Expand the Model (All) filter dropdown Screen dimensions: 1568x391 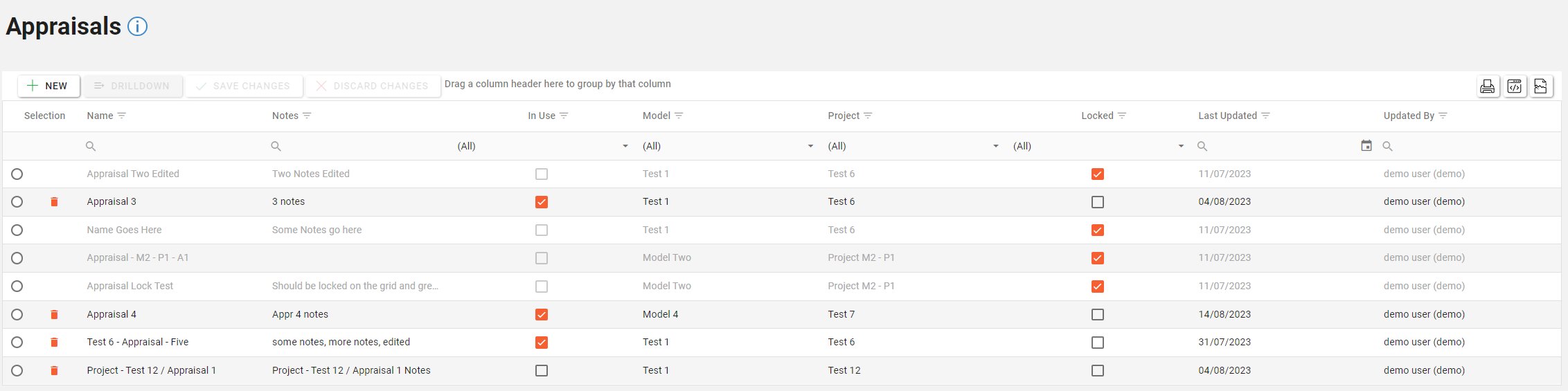tap(810, 146)
